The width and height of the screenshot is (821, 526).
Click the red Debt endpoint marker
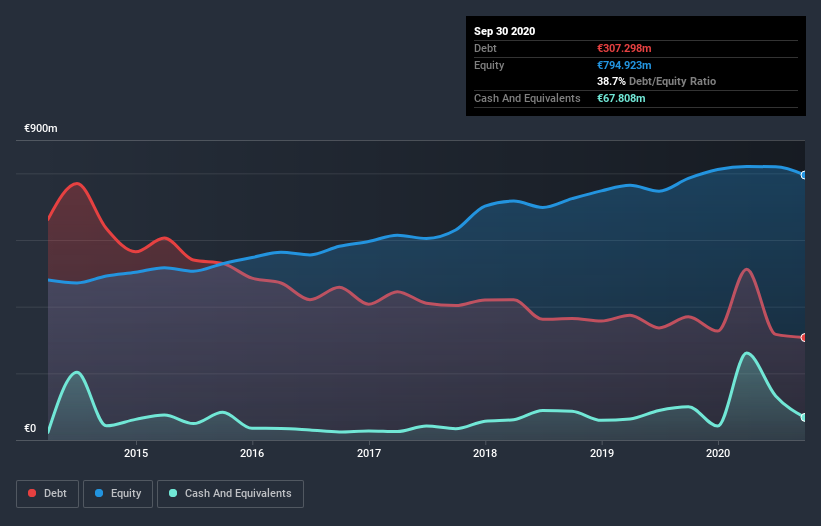[804, 338]
